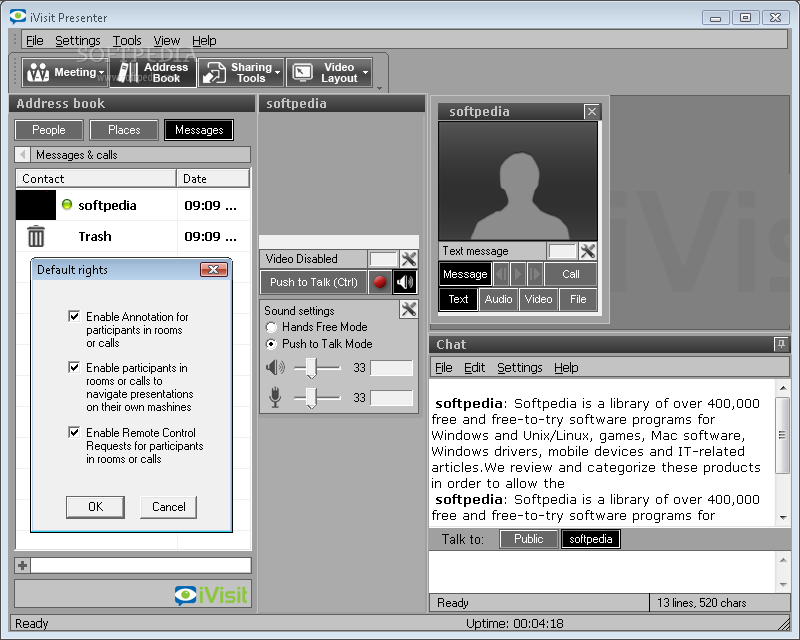Pin the Chat panel
The image size is (800, 640).
tap(781, 344)
